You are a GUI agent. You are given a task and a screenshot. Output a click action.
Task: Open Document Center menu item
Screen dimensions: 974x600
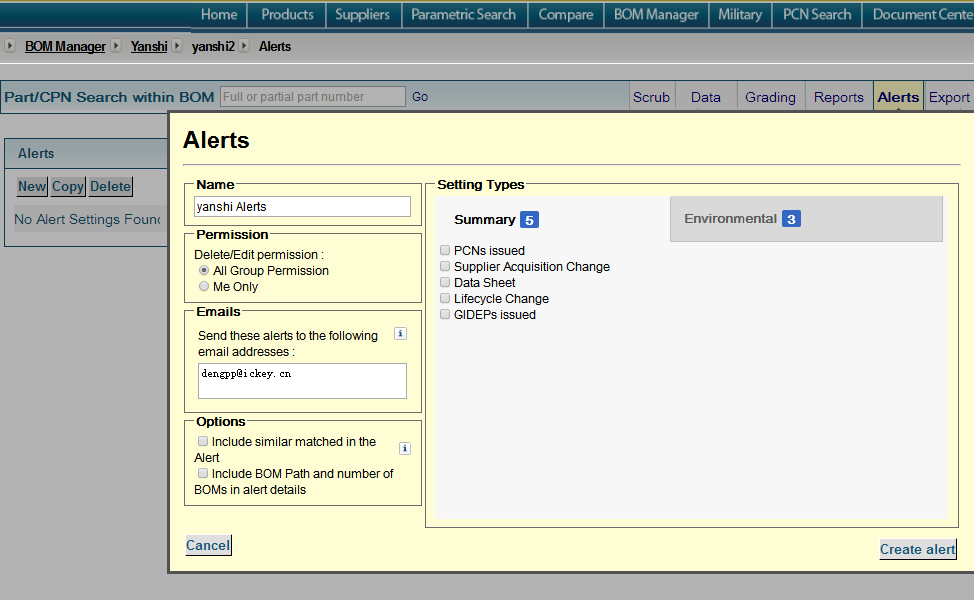[921, 14]
